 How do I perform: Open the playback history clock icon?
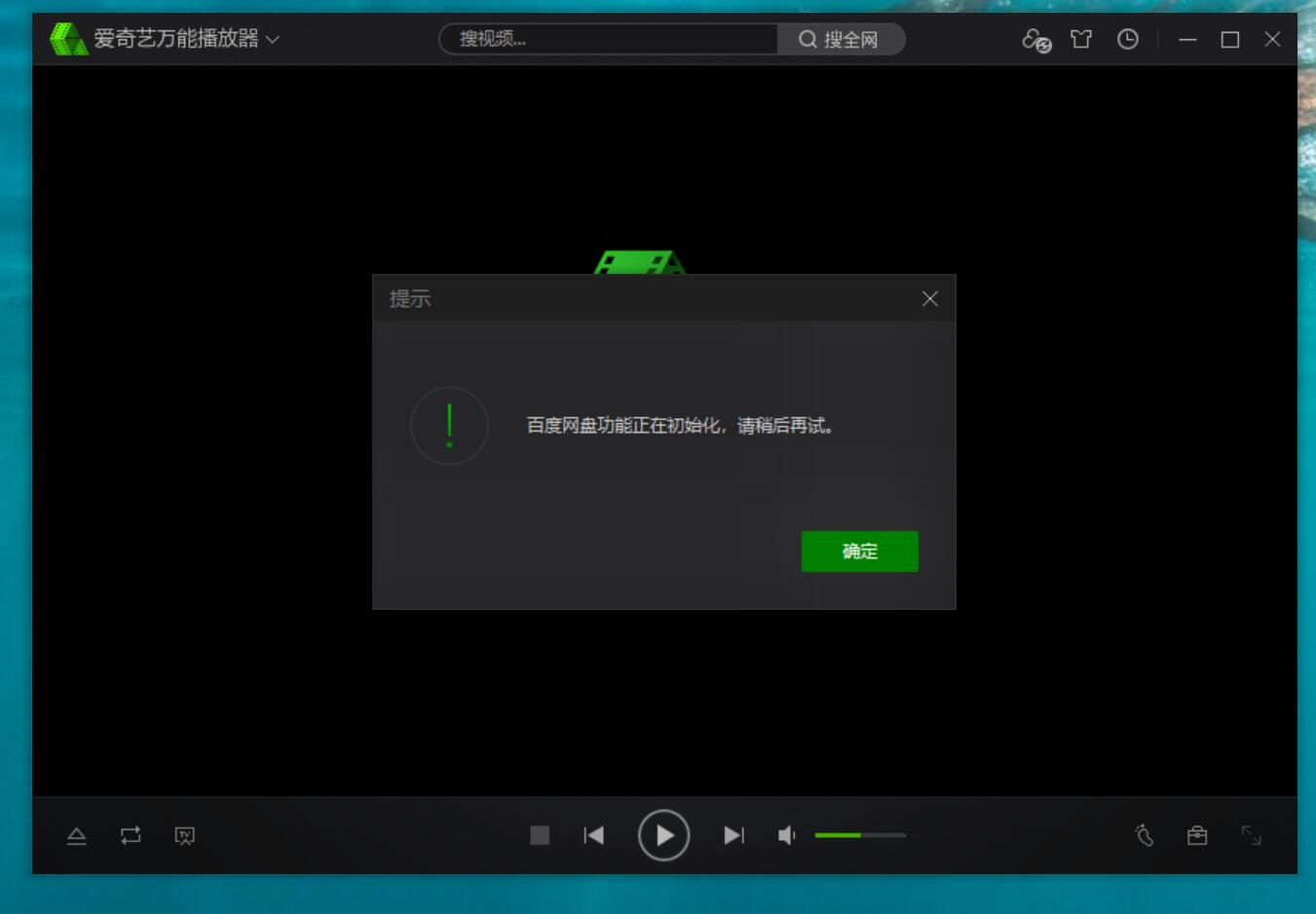pos(1127,39)
